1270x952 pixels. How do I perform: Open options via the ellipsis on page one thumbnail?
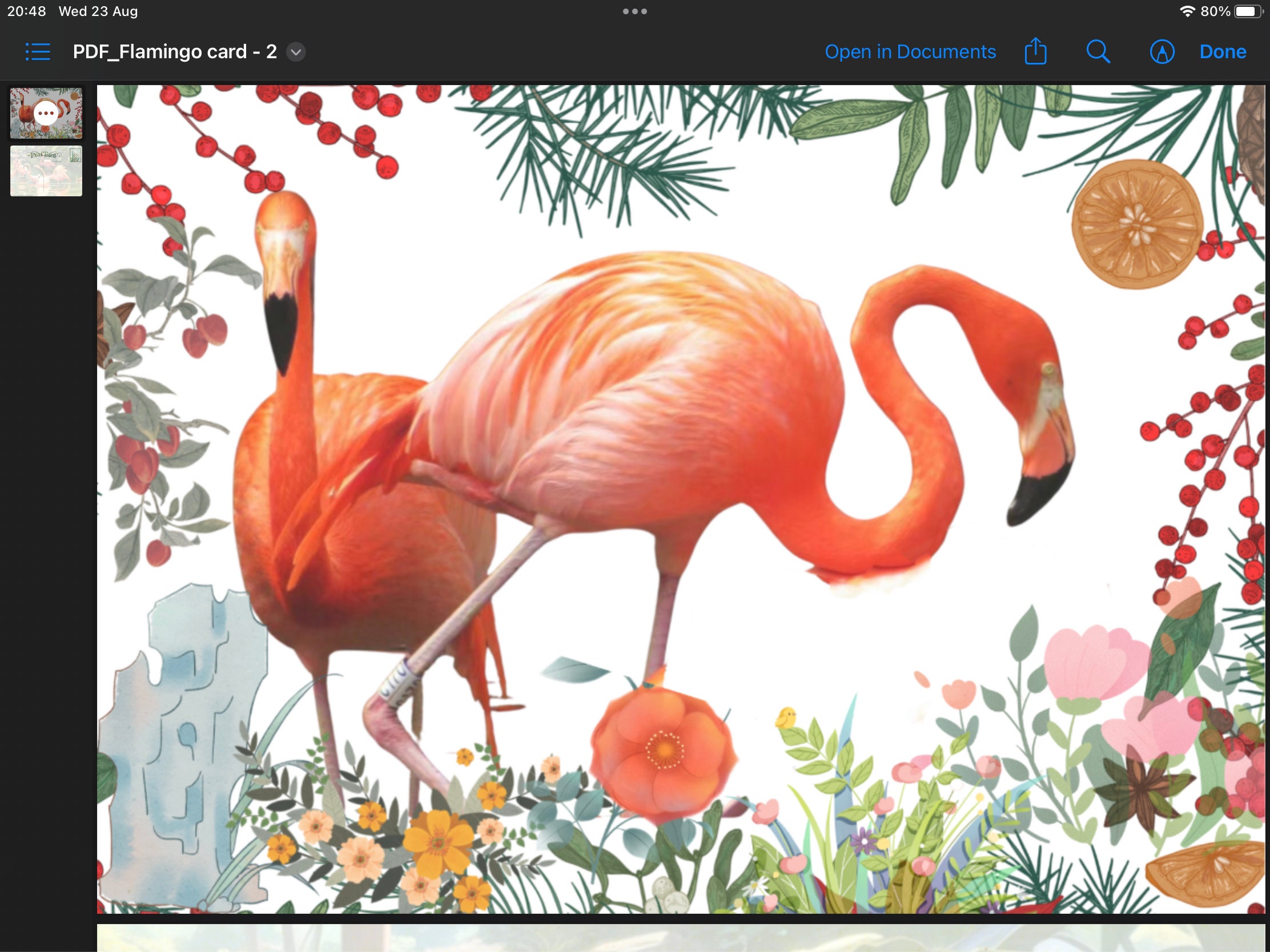[46, 113]
